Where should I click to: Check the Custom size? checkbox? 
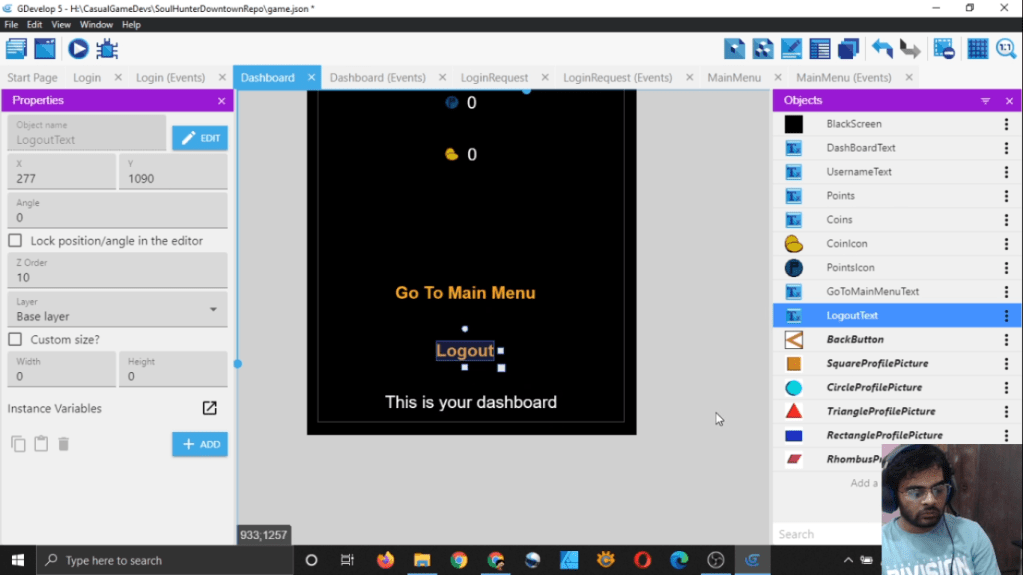coord(15,340)
